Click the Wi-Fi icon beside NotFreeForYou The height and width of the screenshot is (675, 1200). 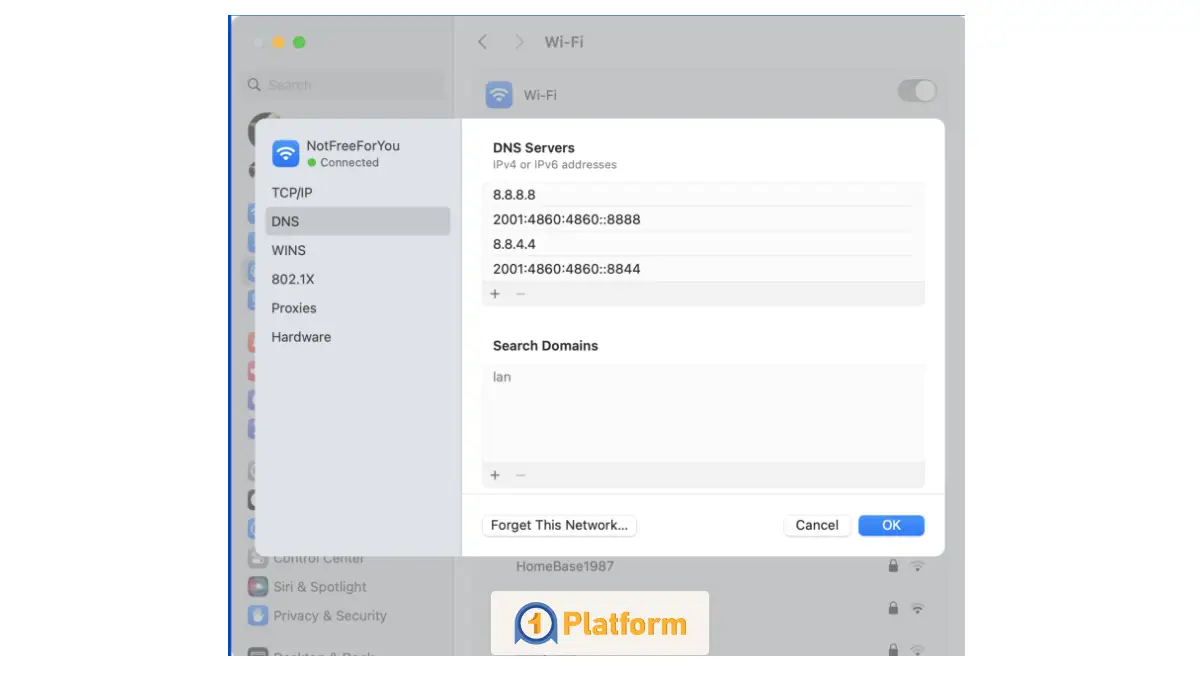(286, 153)
